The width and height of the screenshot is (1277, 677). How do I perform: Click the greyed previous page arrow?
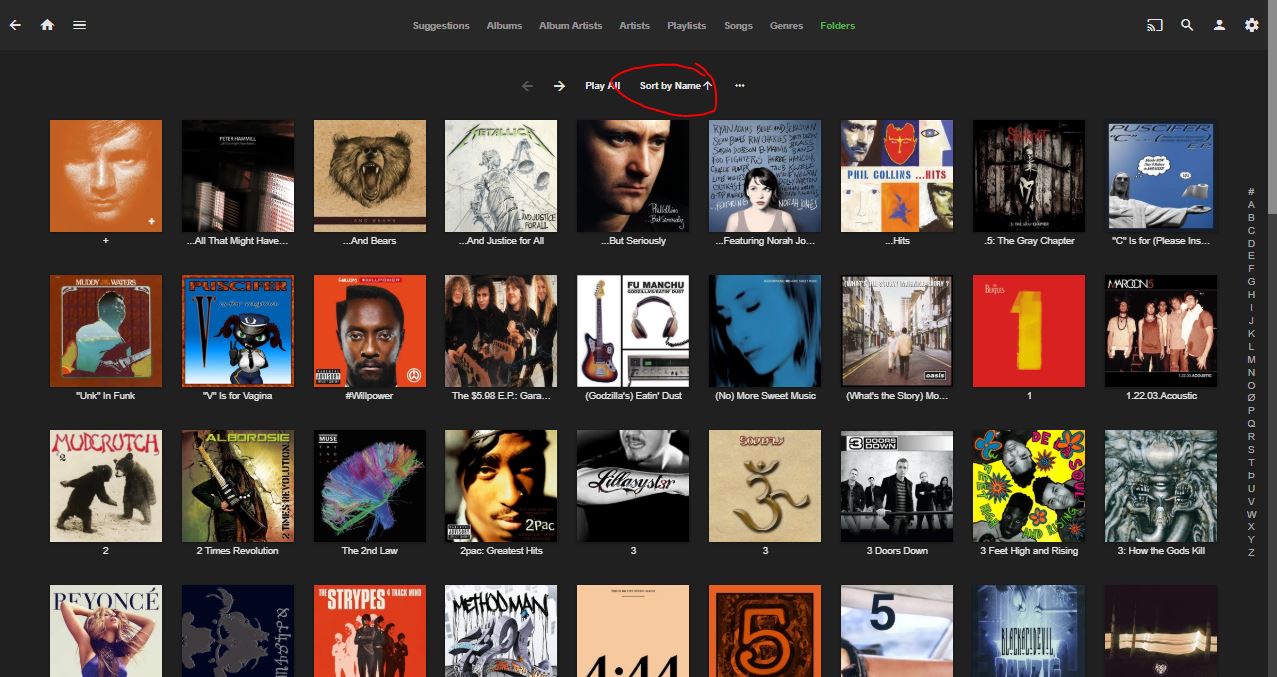pyautogui.click(x=527, y=86)
